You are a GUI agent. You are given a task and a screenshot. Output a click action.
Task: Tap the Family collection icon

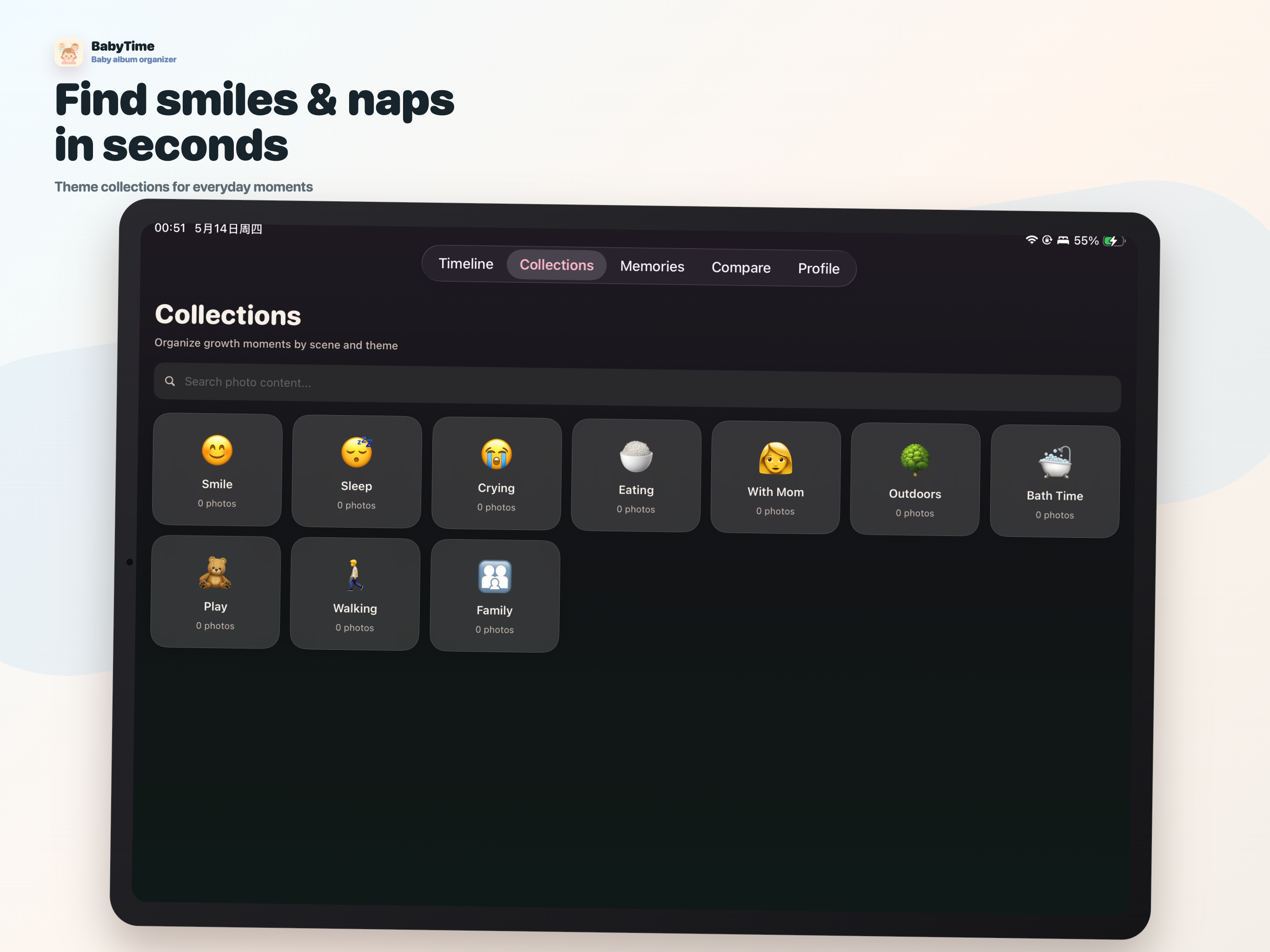click(495, 576)
